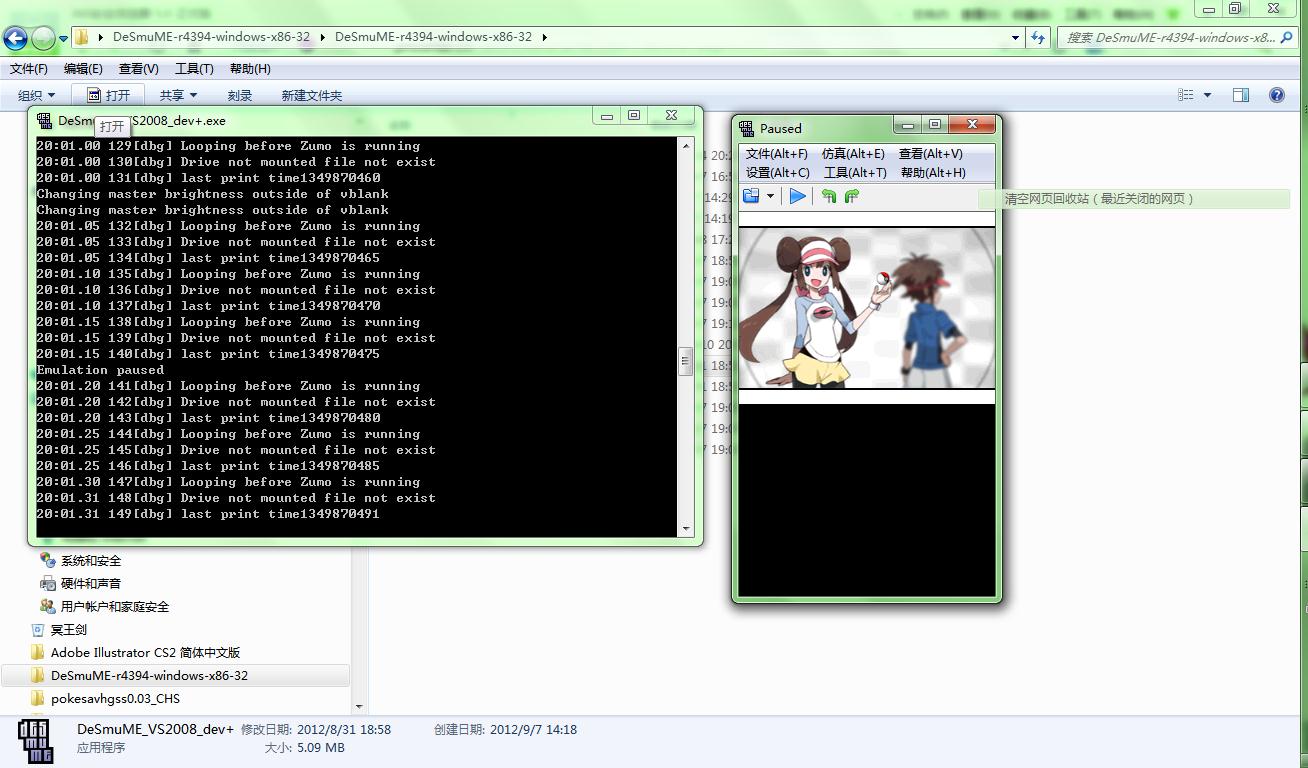Open the Explorer 工具(T) menu
This screenshot has width=1308, height=768.
point(194,69)
